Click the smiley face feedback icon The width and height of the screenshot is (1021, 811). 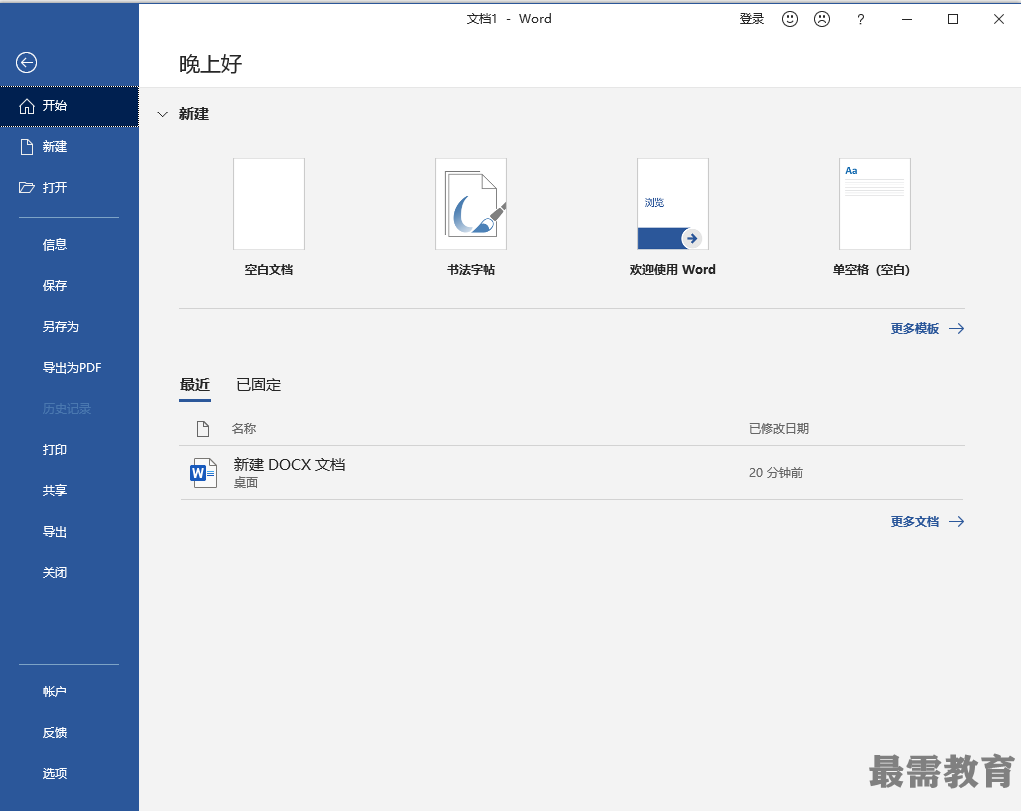point(790,19)
